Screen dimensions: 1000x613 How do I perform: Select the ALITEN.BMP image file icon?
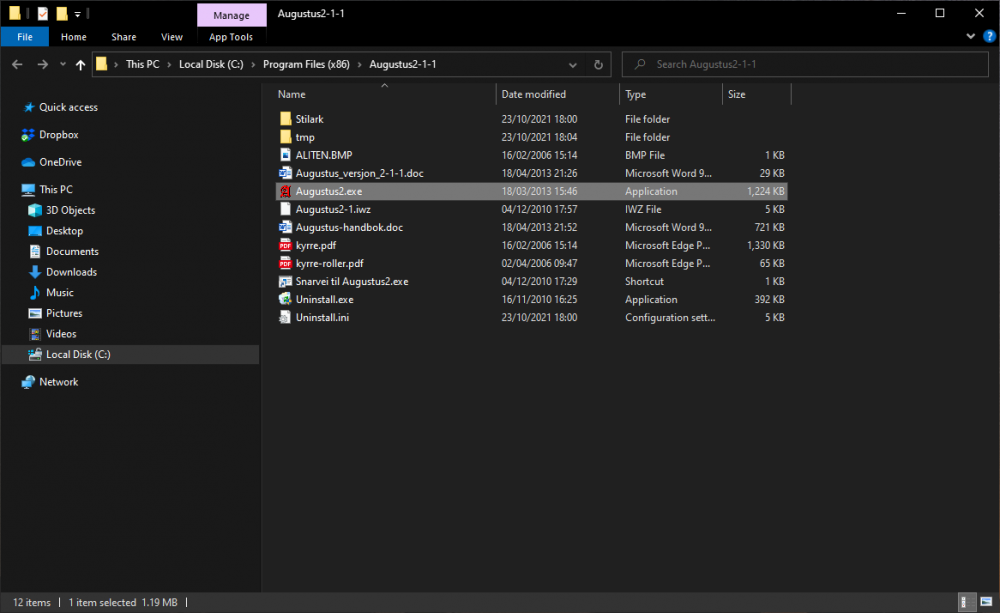(285, 155)
